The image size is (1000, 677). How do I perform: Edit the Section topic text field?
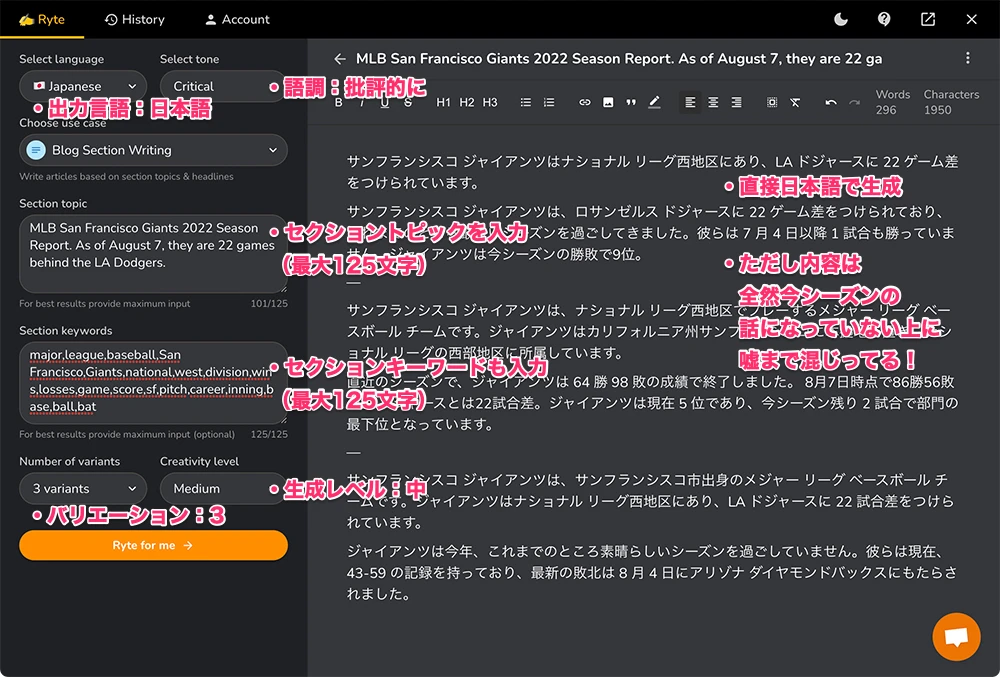click(153, 254)
